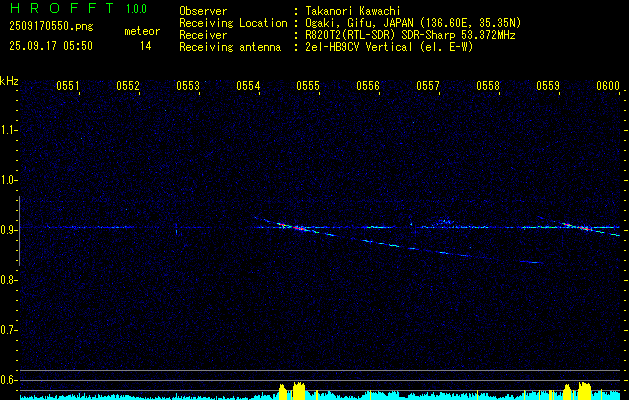
Task: Click the kHz axis unit label
Action: (9, 81)
